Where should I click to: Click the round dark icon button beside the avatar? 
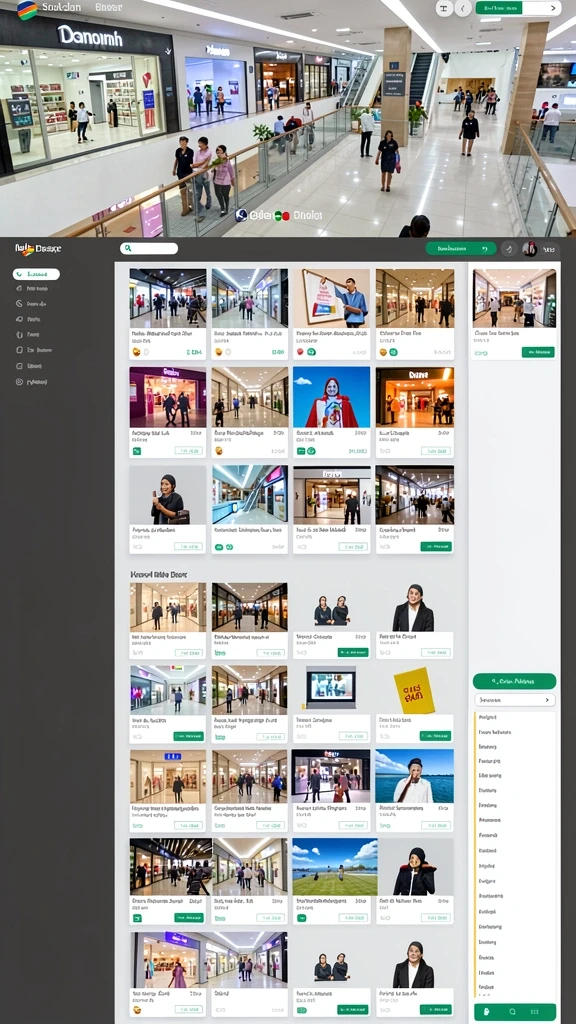(509, 249)
